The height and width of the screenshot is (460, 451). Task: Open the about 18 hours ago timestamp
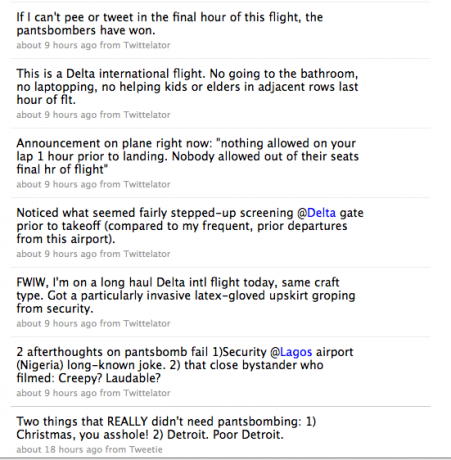(59, 450)
